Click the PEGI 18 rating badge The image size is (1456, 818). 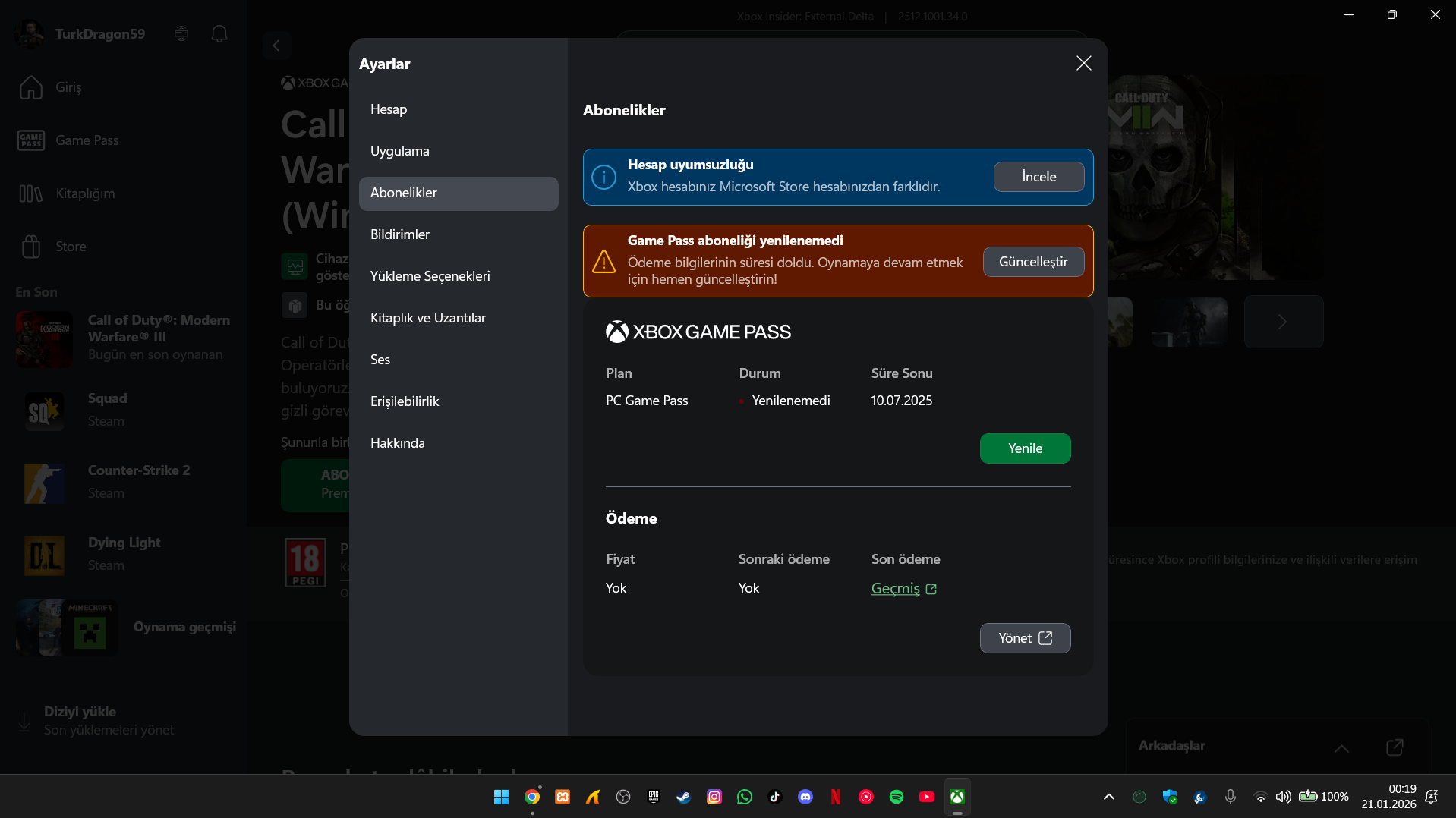click(x=305, y=562)
